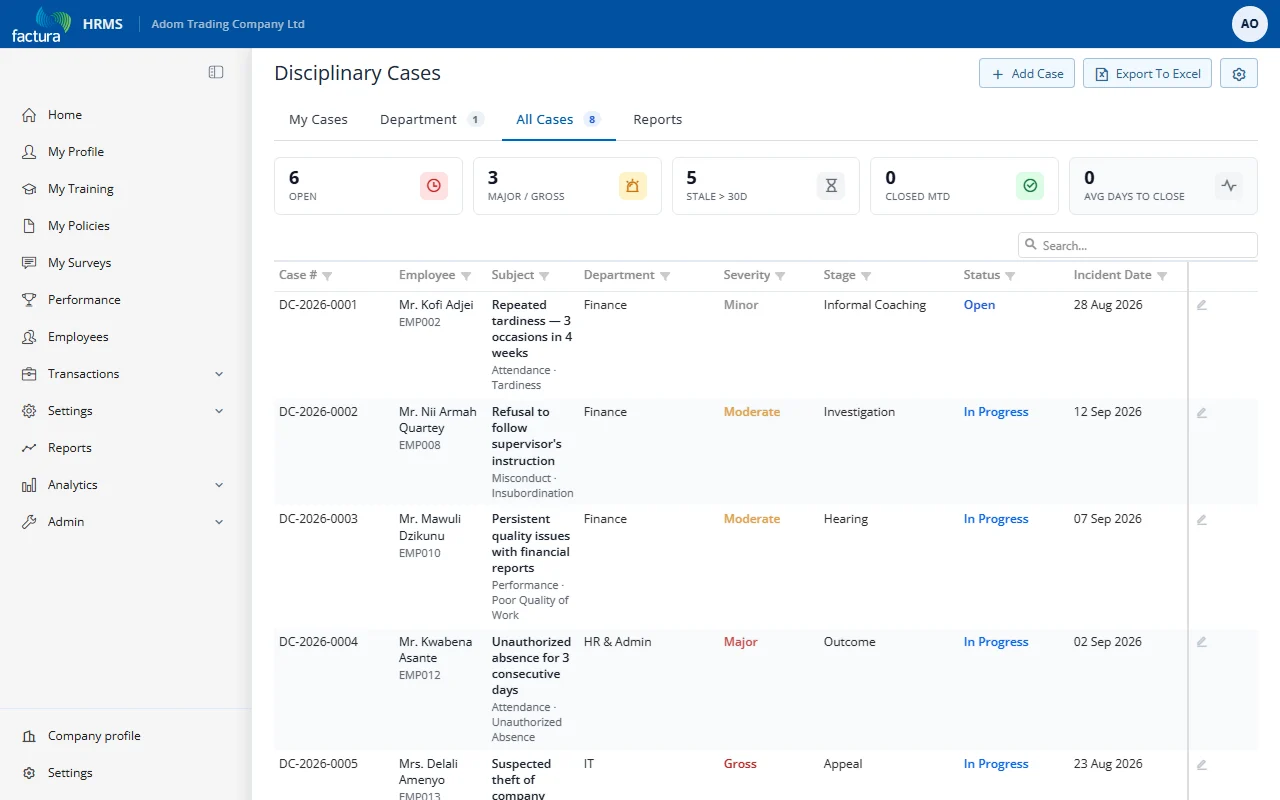Open the Severity column filter
1280x800 pixels.
[780, 276]
